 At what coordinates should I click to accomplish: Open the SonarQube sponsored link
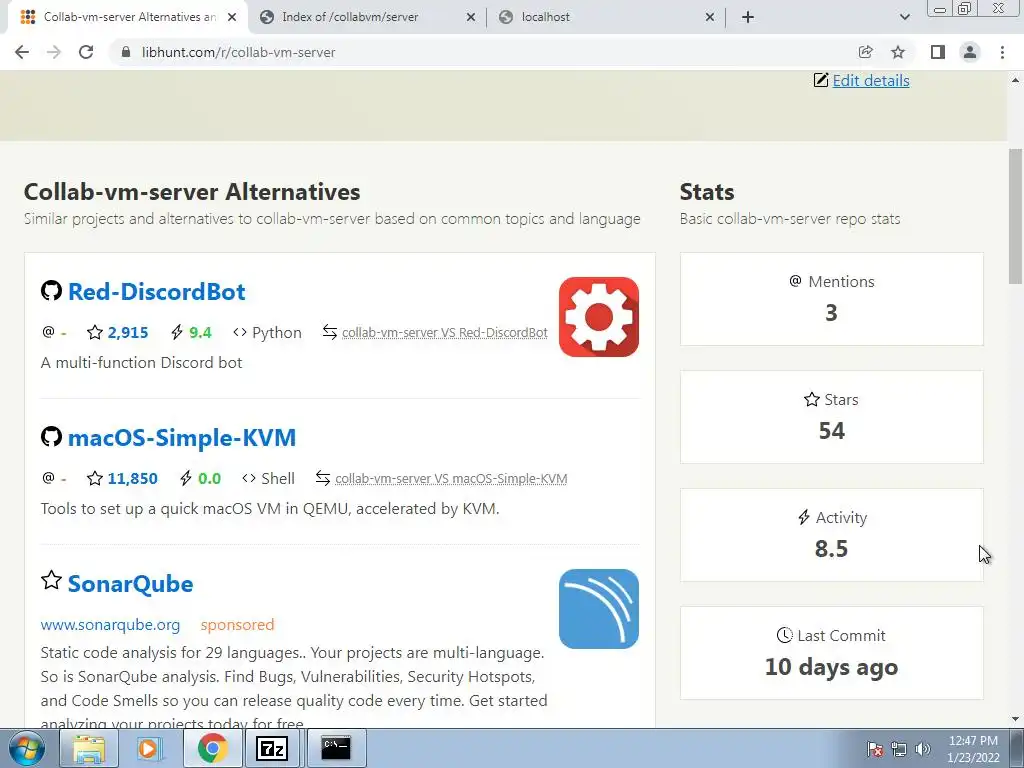click(131, 584)
